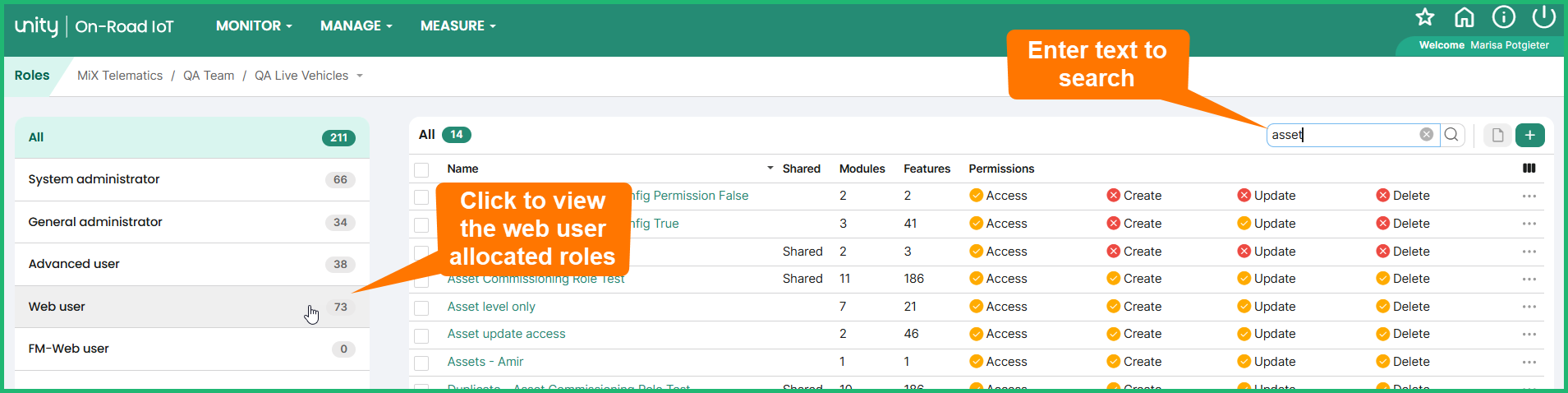Click MiX Telematics breadcrumb
The width and height of the screenshot is (1568, 393).
tap(120, 76)
